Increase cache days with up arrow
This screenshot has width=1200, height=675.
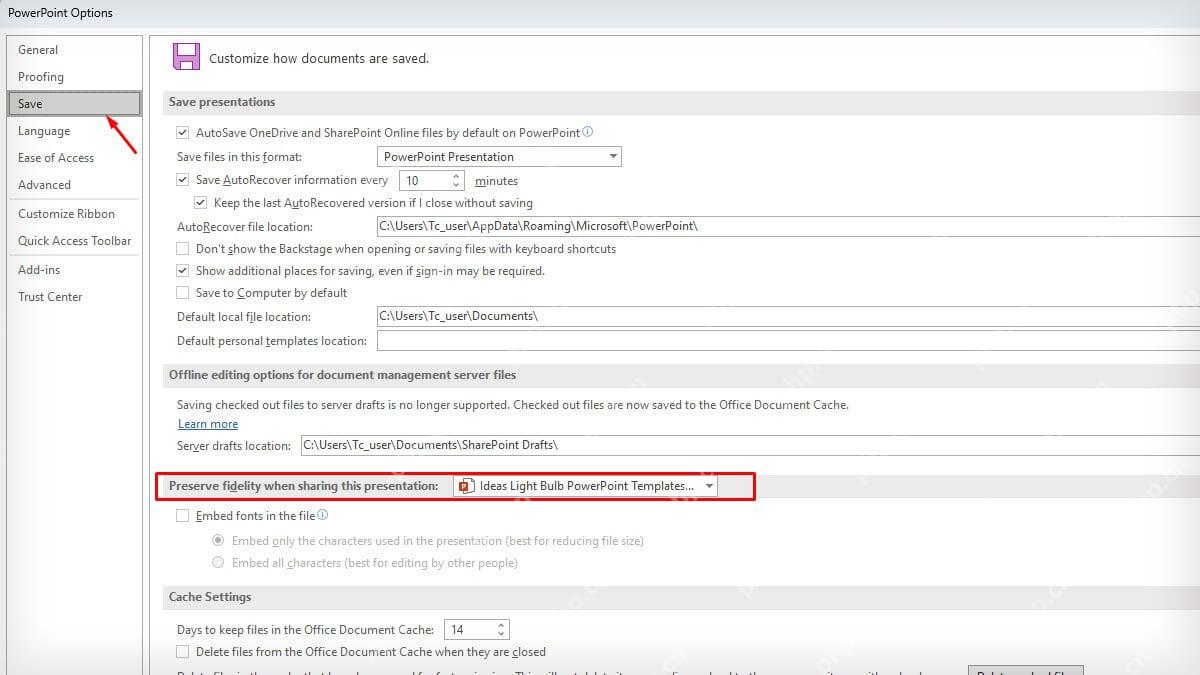502,625
